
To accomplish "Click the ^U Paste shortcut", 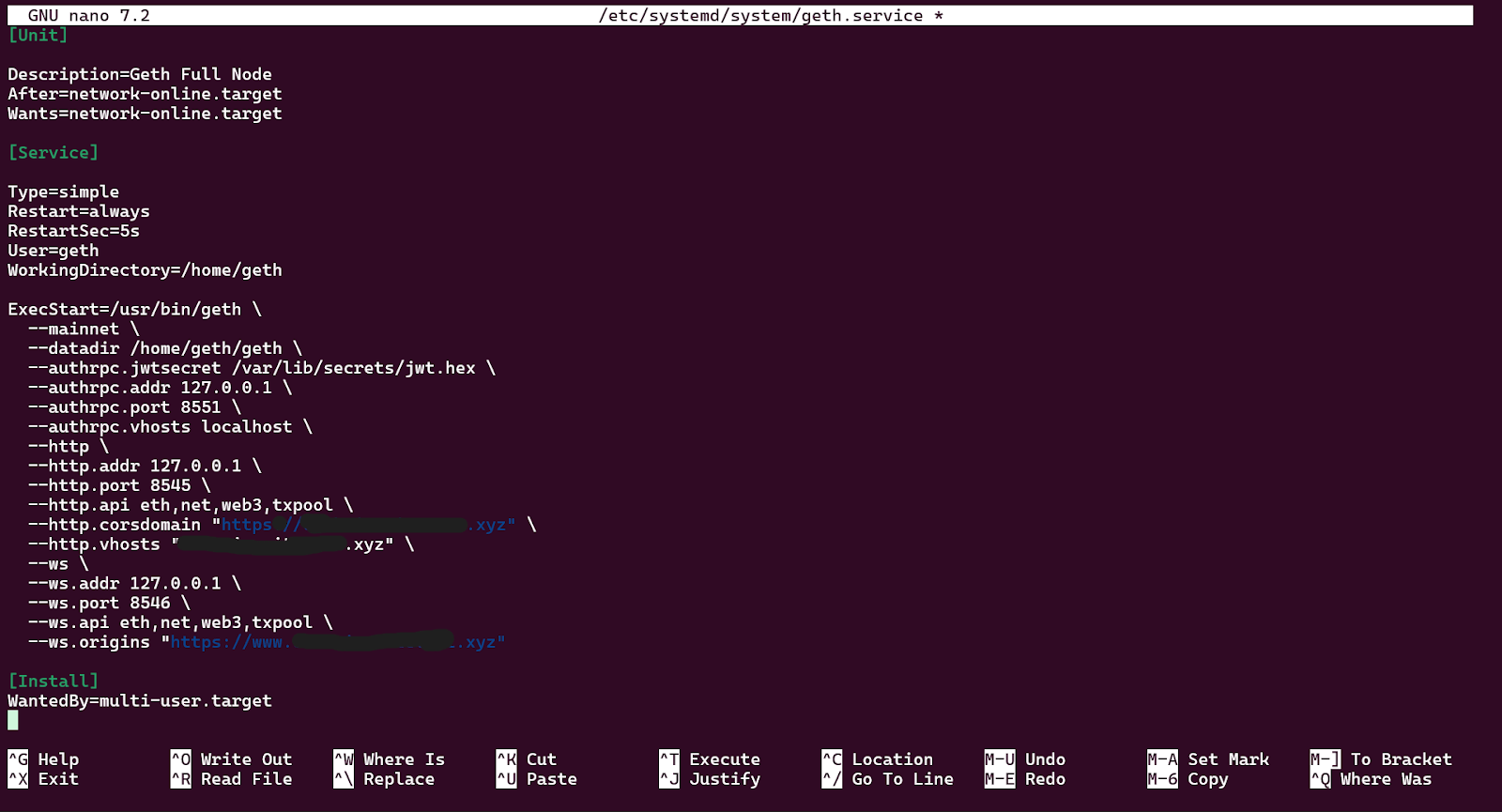I will click(x=536, y=779).
